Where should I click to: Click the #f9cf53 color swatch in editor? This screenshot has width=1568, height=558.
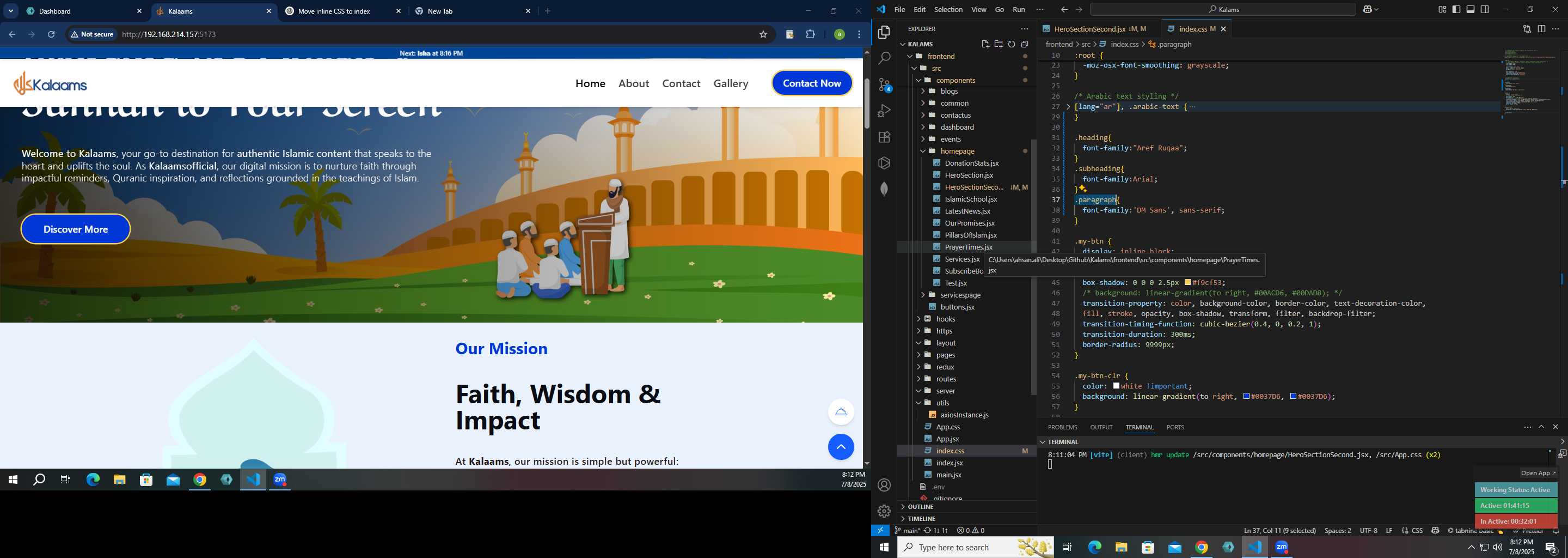coord(1187,283)
